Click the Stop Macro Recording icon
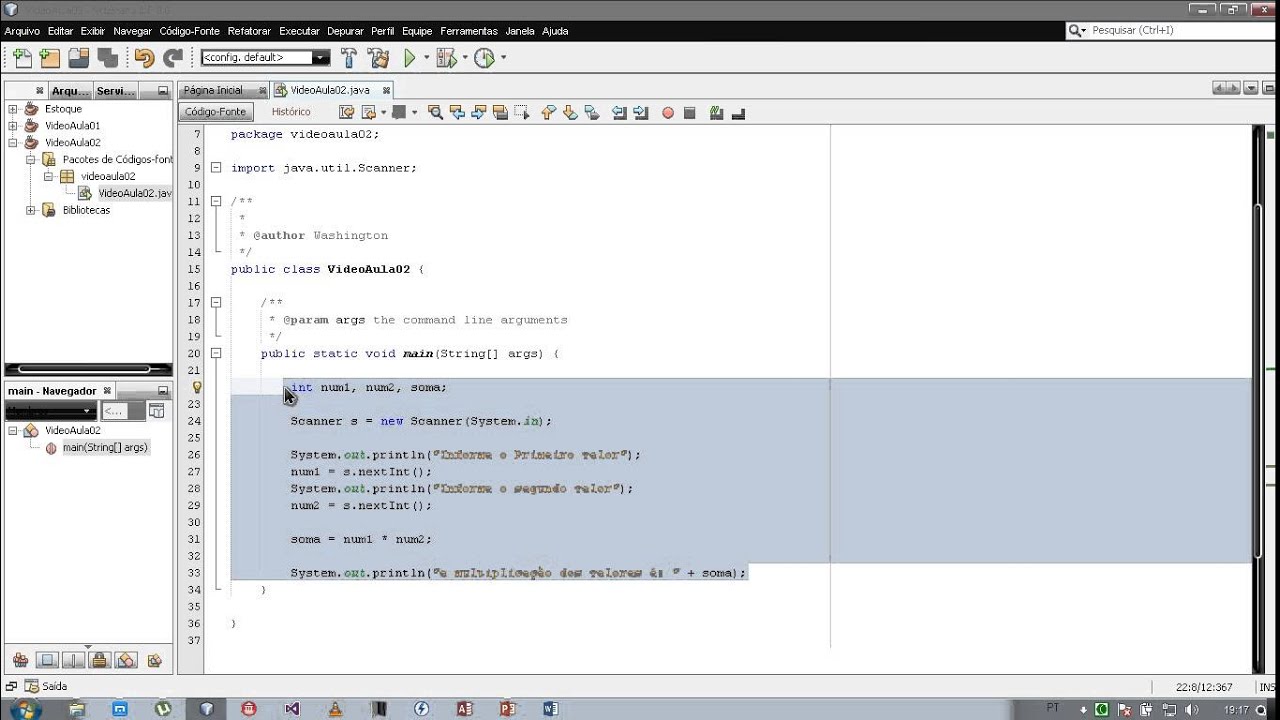Viewport: 1280px width, 720px height. 689,113
